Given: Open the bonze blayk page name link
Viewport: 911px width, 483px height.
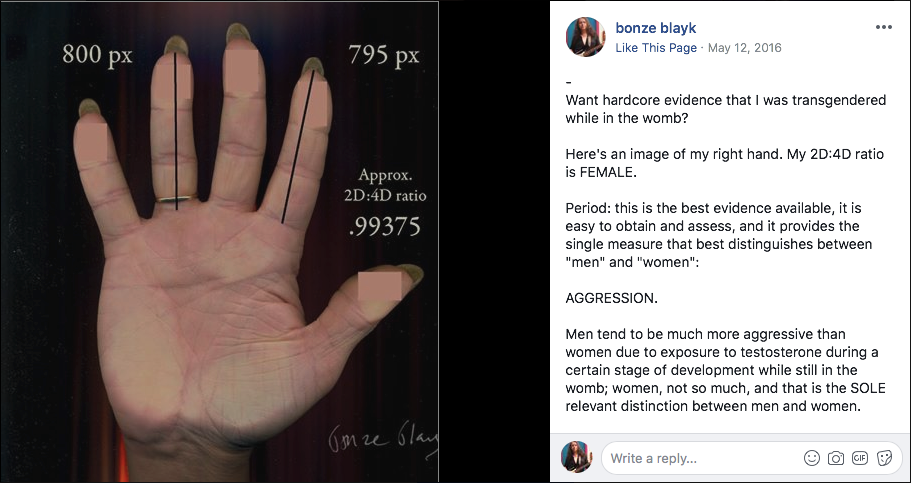Looking at the screenshot, I should tap(655, 28).
